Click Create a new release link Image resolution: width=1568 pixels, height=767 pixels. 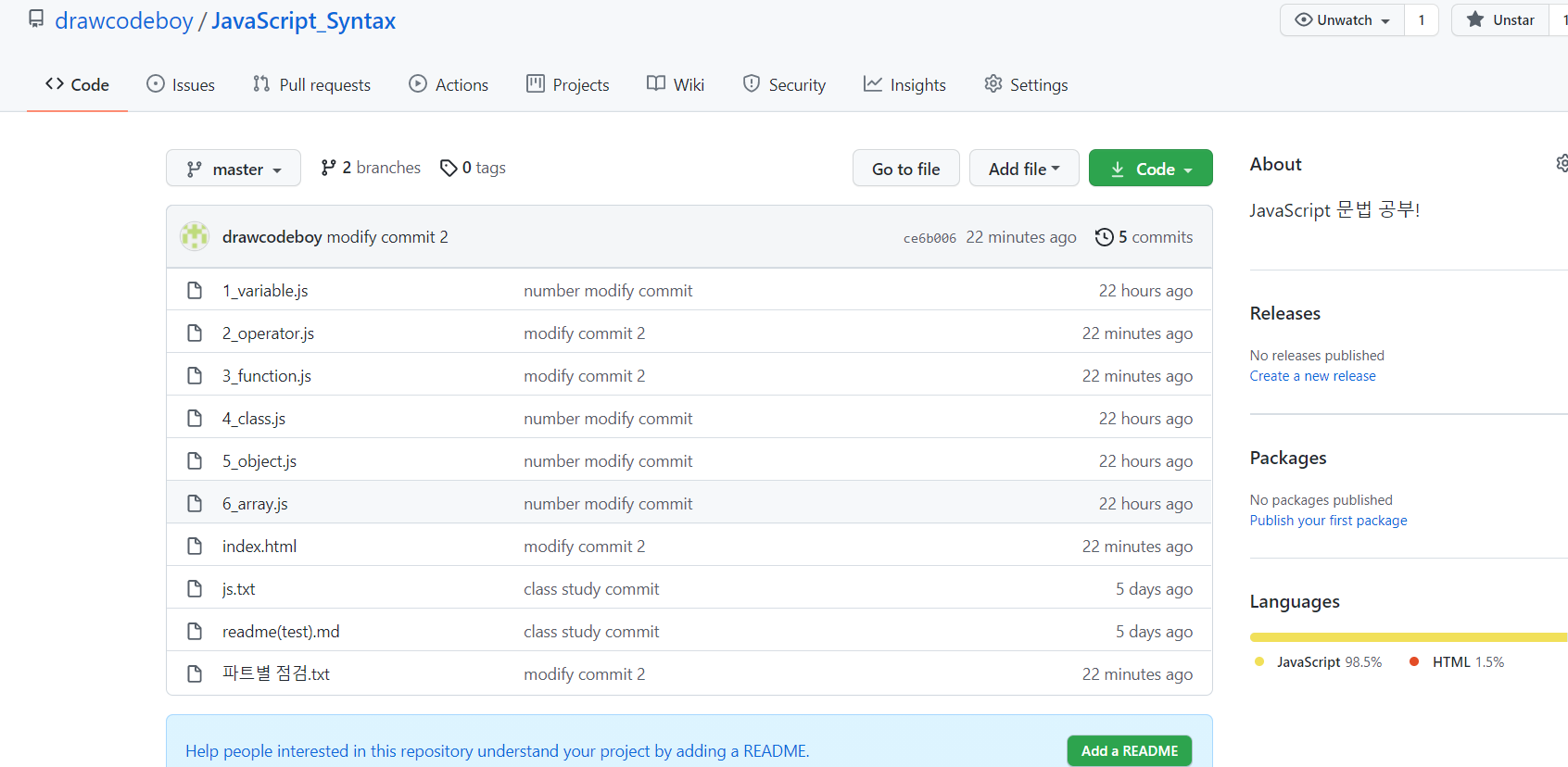click(1312, 376)
